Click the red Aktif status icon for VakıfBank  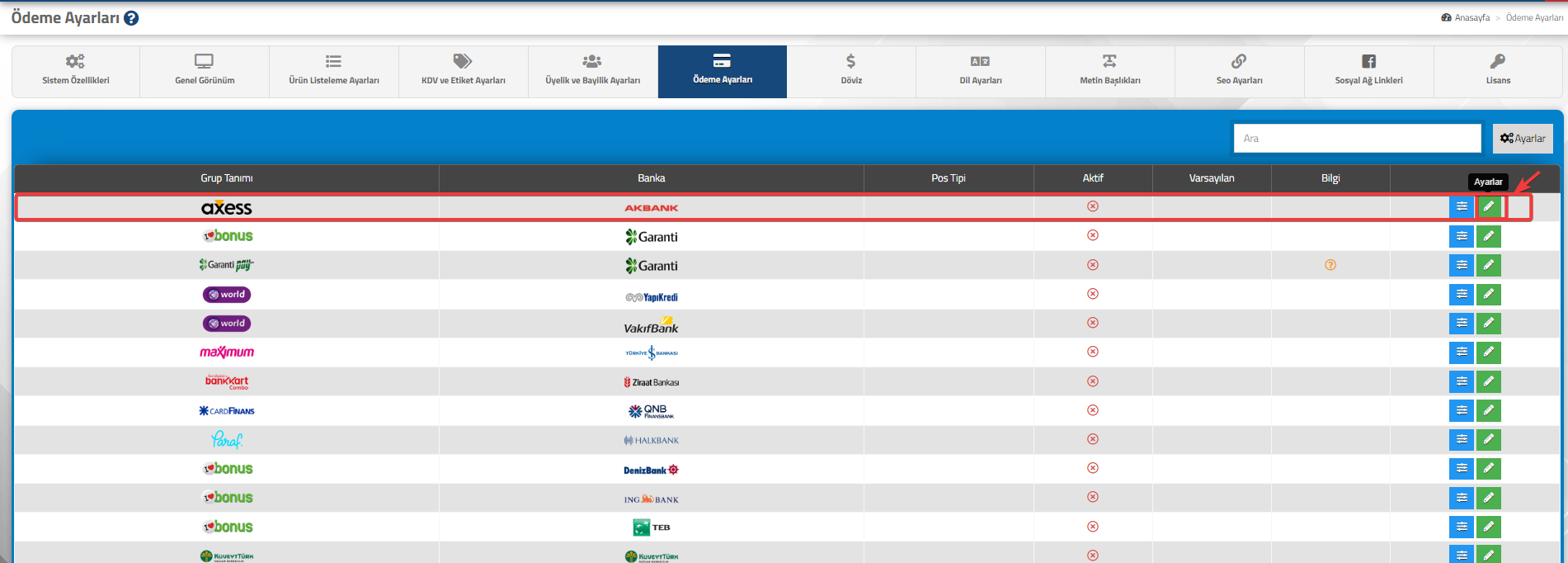pyautogui.click(x=1093, y=323)
